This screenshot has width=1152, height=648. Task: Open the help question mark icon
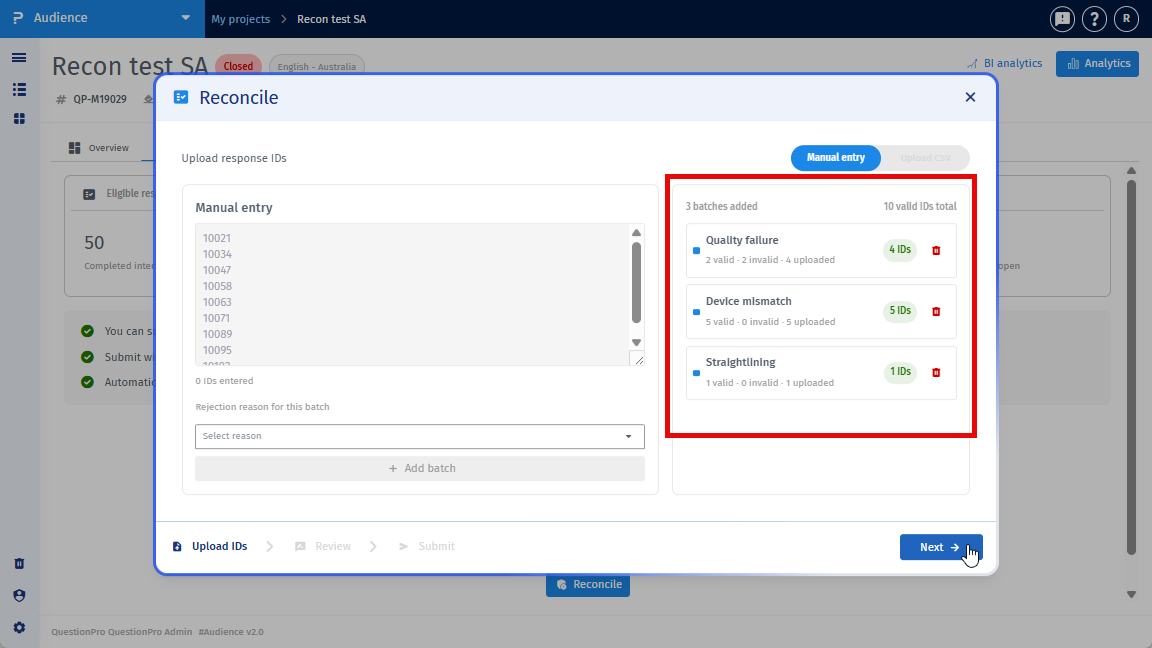click(x=1094, y=19)
